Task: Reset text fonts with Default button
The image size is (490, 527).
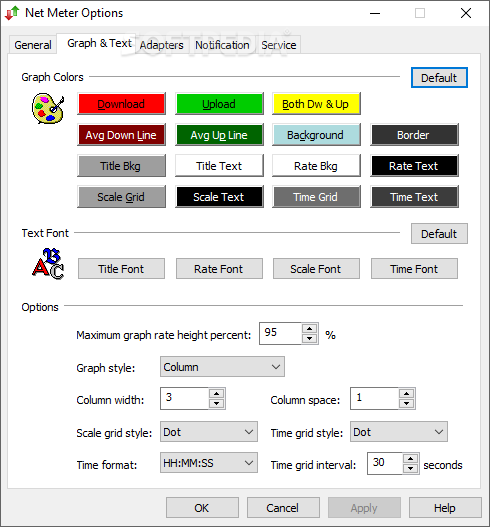Action: click(439, 234)
